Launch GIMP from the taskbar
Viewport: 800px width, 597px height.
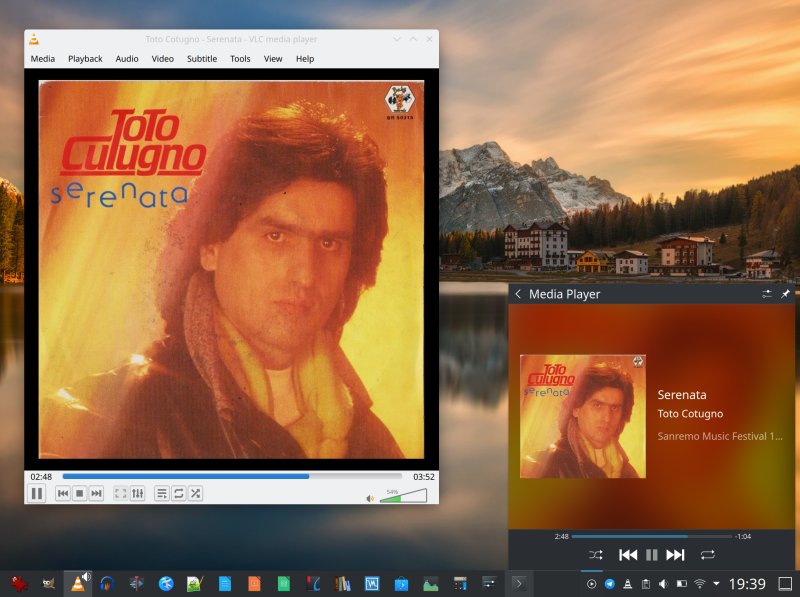coord(48,583)
